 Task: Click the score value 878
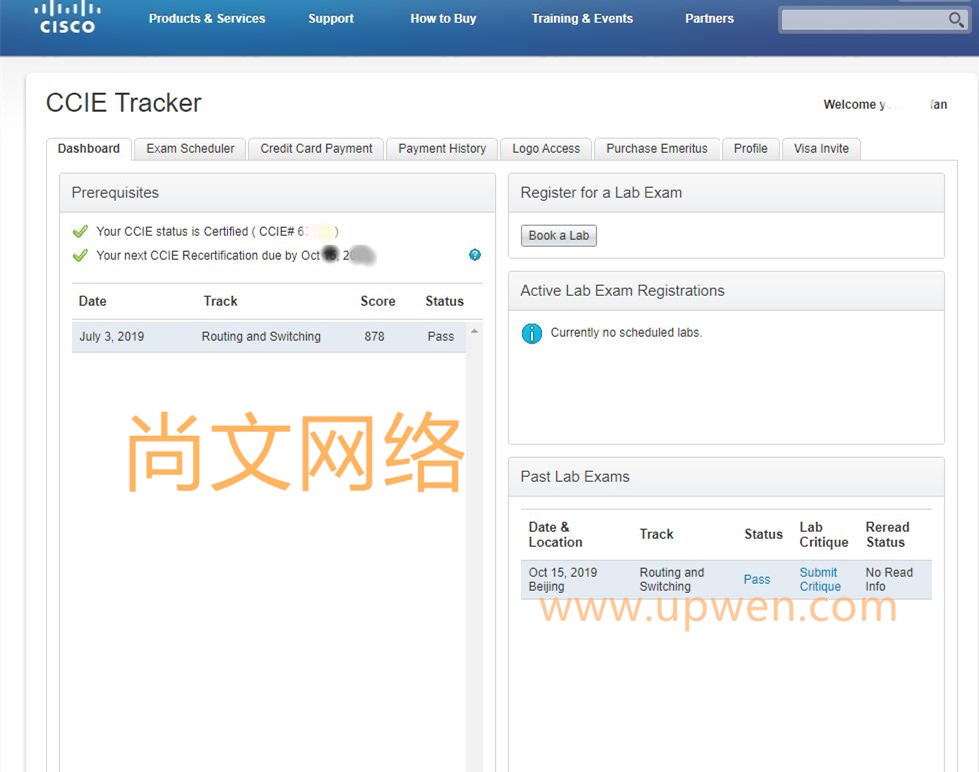coord(375,337)
